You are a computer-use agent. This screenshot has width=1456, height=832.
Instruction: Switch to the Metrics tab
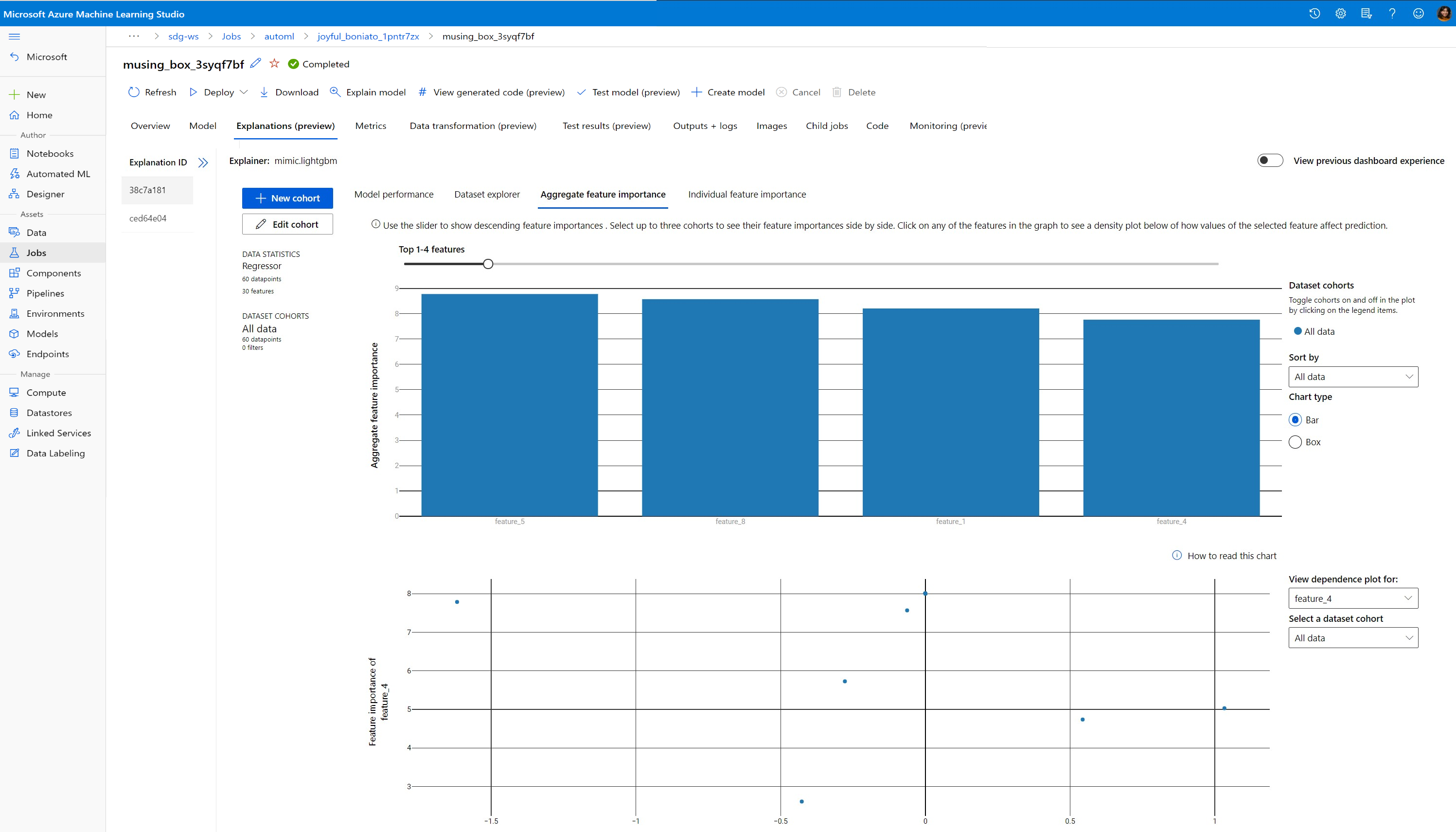point(371,126)
